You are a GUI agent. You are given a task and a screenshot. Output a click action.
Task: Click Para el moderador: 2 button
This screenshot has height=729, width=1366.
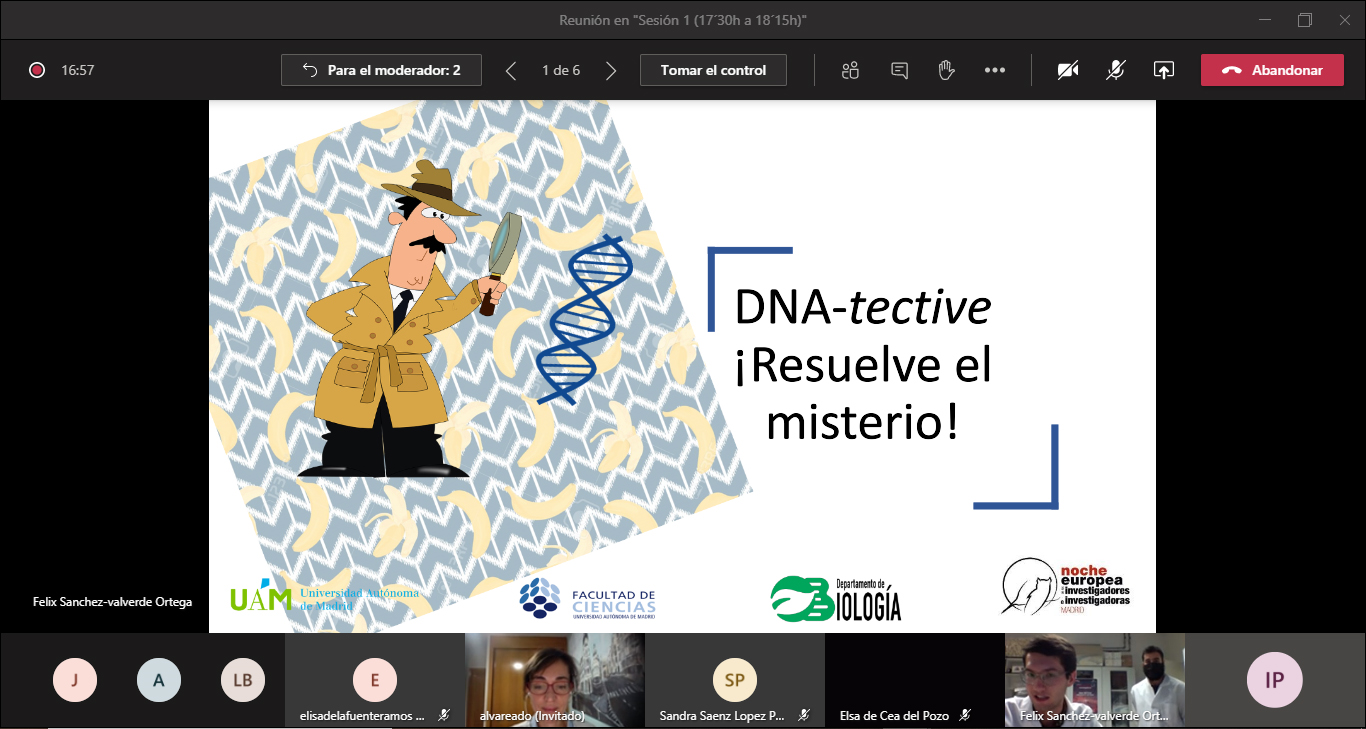coord(381,70)
